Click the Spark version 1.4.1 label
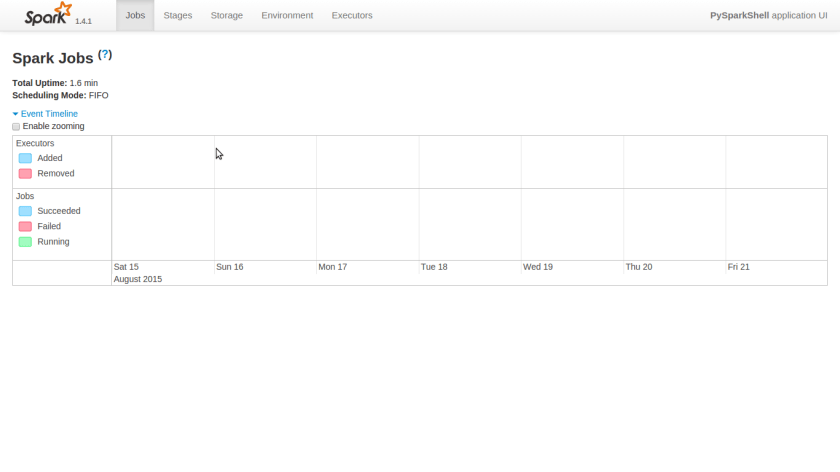 coord(83,21)
